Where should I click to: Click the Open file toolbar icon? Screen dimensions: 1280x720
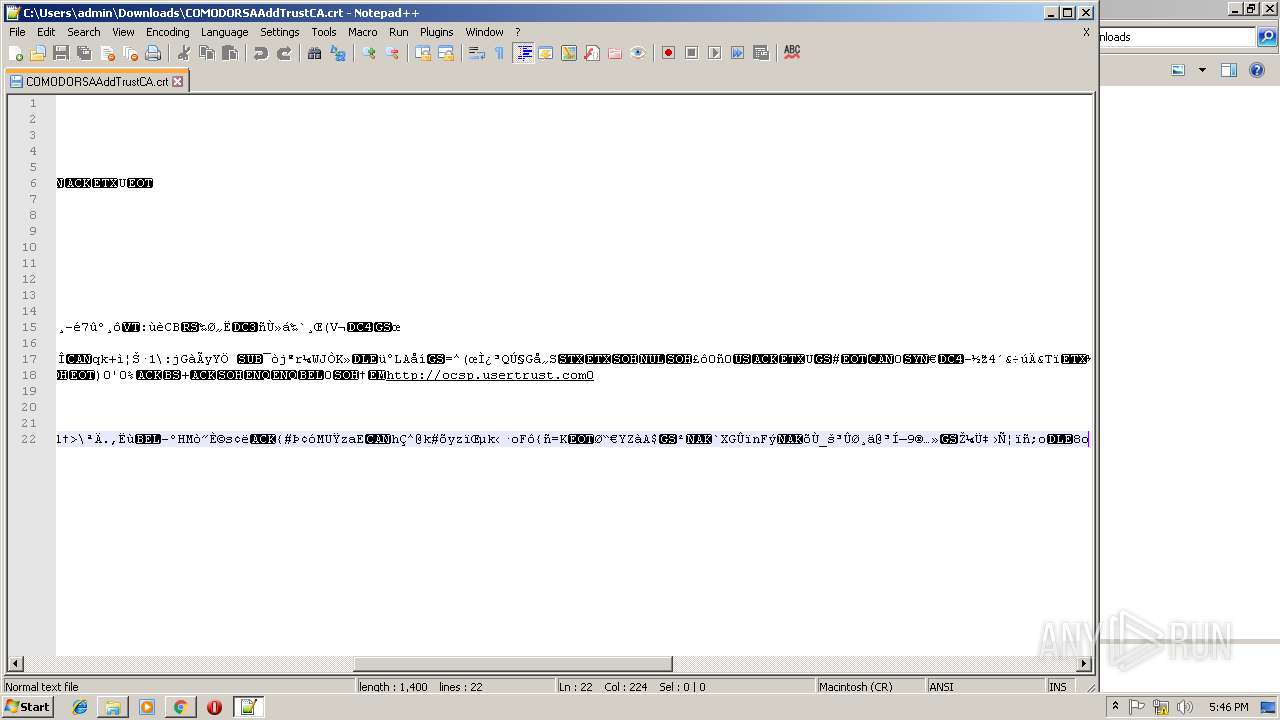click(x=38, y=53)
